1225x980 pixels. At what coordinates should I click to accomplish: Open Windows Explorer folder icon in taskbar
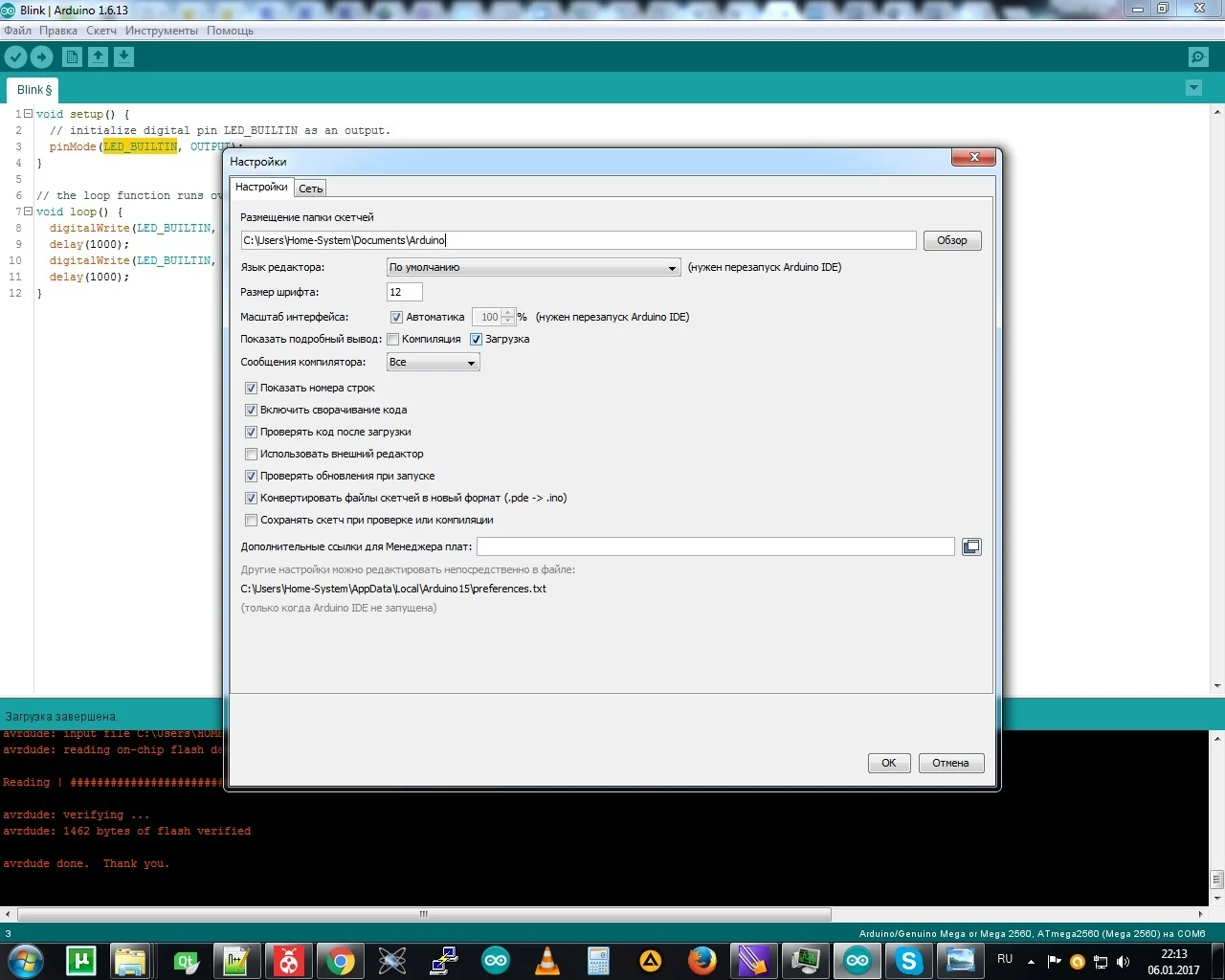130,961
